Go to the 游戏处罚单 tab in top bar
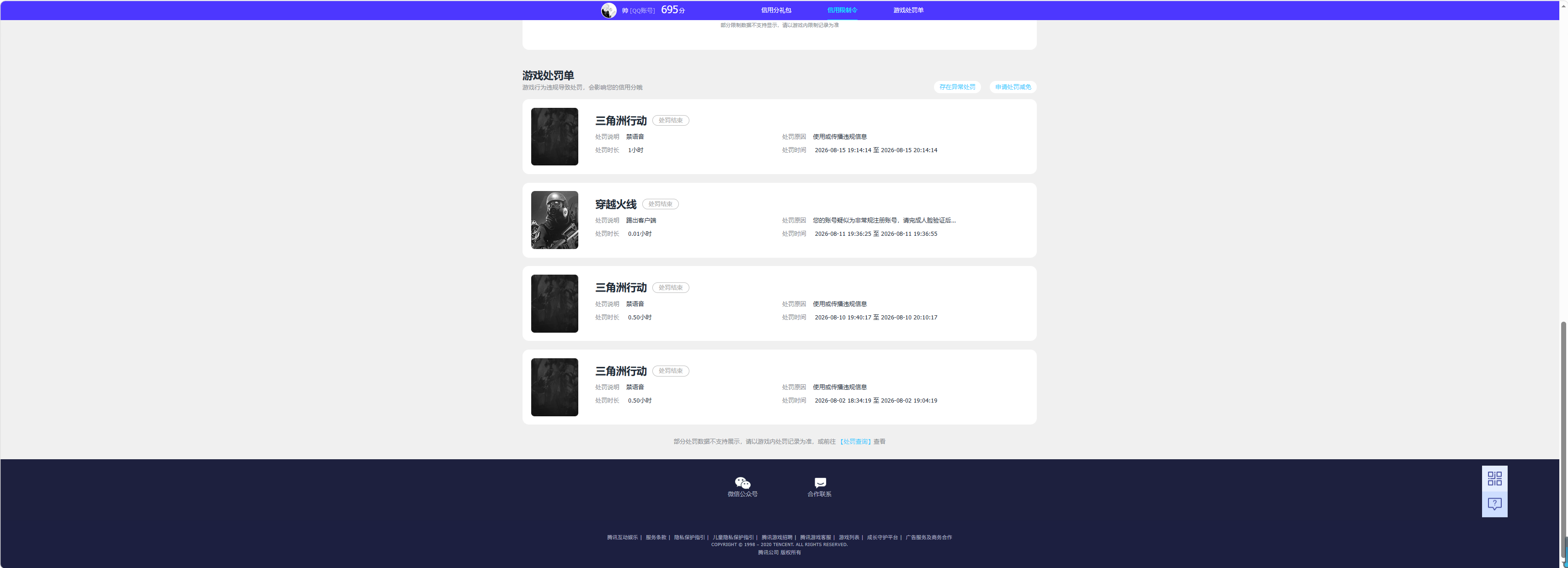The width and height of the screenshot is (1568, 568). 908,11
